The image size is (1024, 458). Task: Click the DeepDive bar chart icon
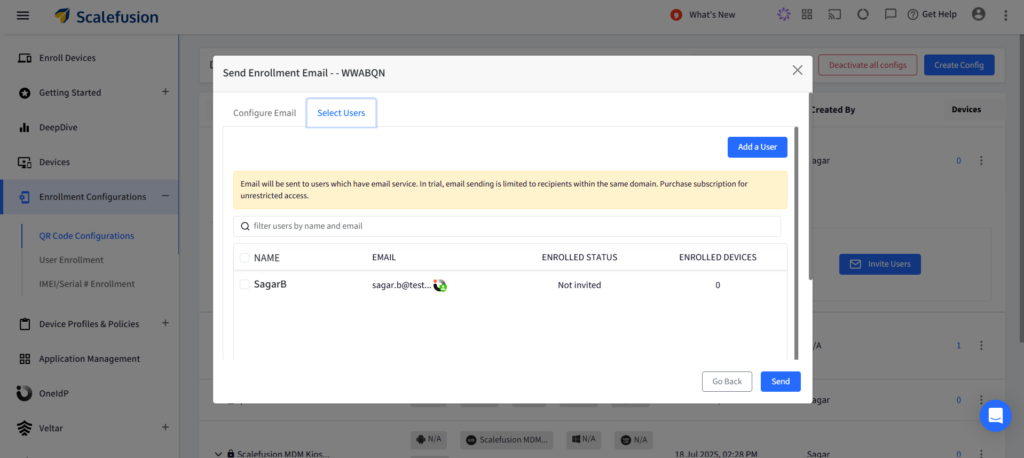[x=24, y=127]
